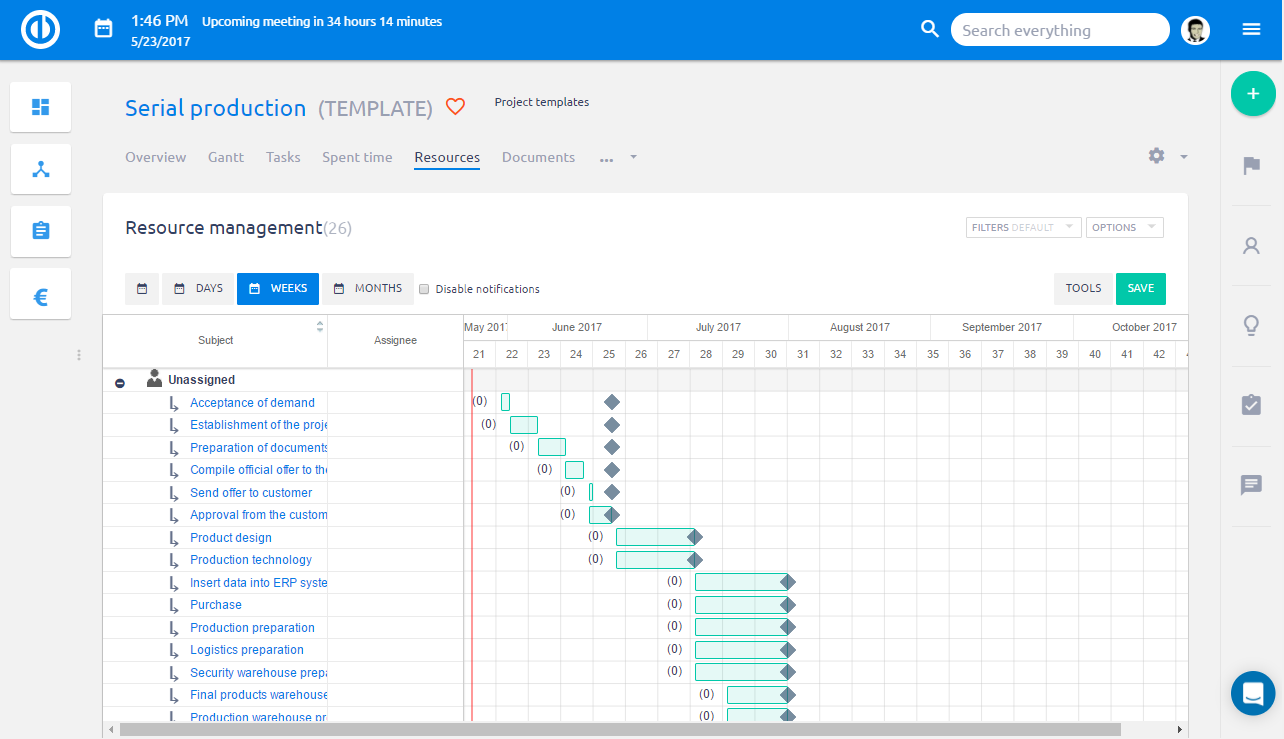
Task: Open the Spent time tab
Action: tap(357, 157)
